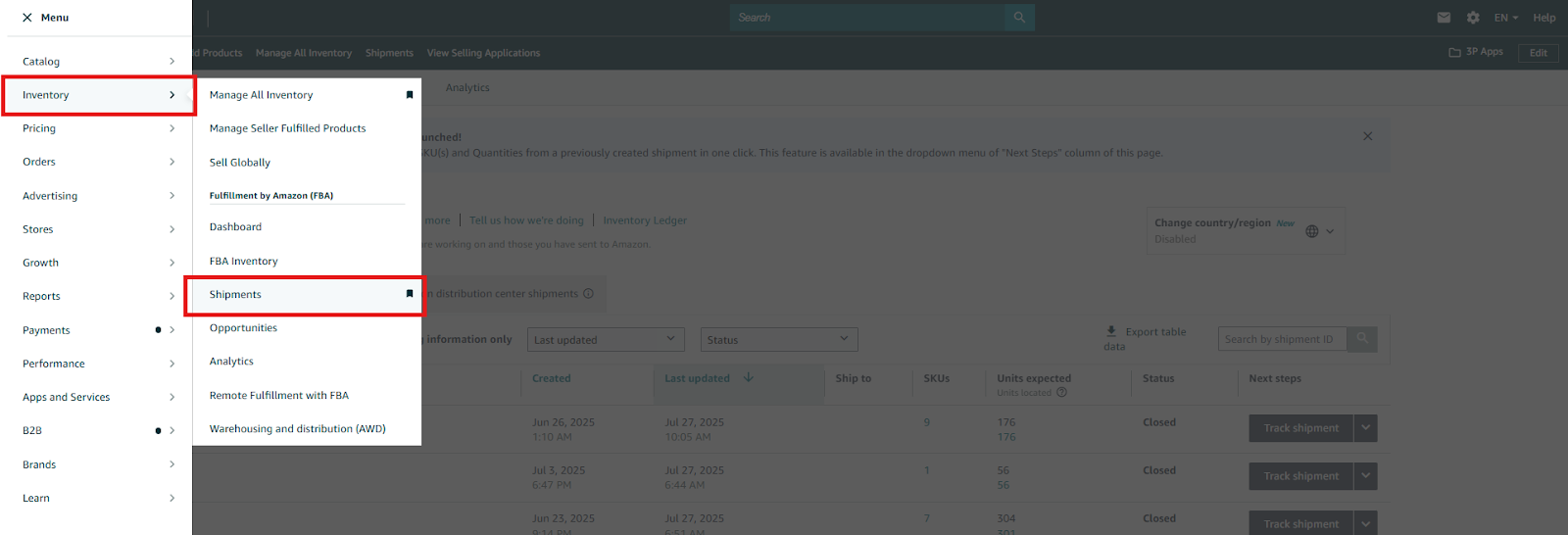The image size is (1568, 535).
Task: Expand the Learn chevron
Action: (171, 498)
